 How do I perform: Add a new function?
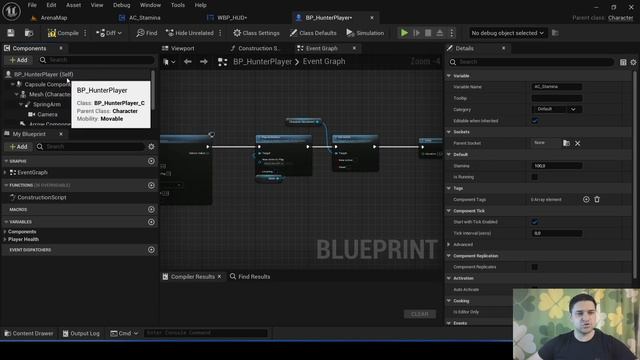pyautogui.click(x=151, y=185)
